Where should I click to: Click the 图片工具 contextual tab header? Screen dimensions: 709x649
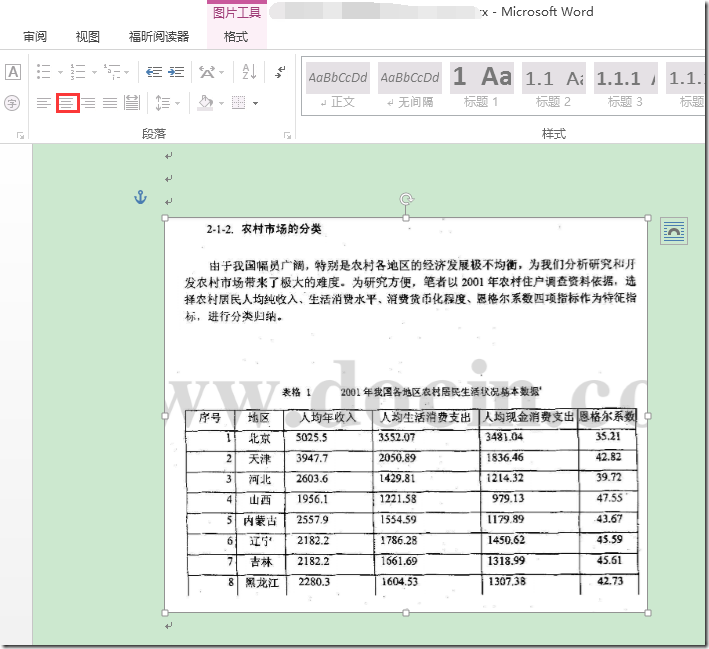pos(237,12)
